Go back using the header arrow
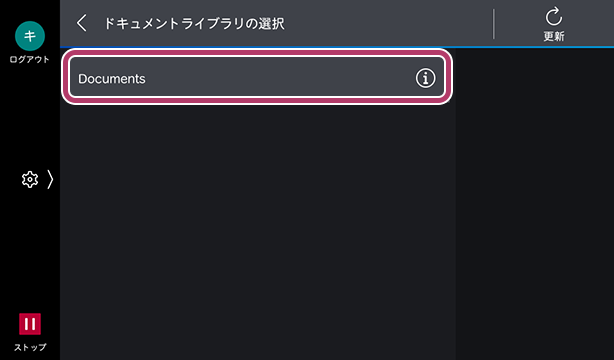The width and height of the screenshot is (614, 360). (81, 23)
